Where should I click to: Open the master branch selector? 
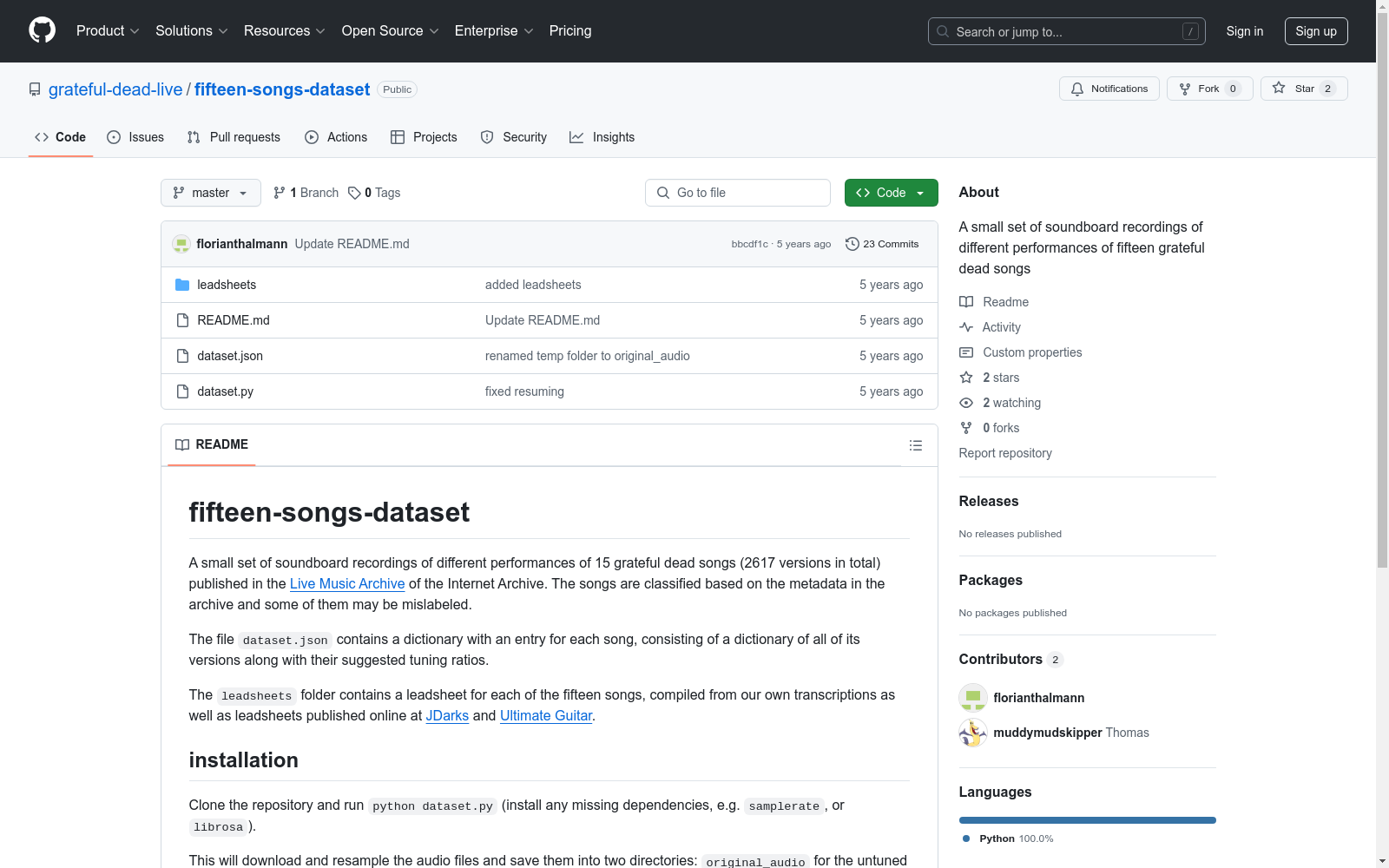(211, 193)
